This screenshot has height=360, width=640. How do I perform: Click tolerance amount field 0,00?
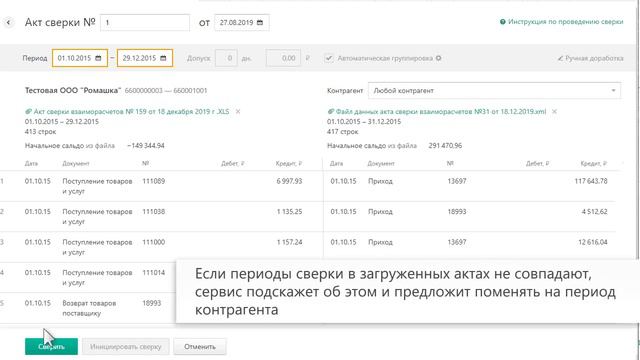coord(283,58)
